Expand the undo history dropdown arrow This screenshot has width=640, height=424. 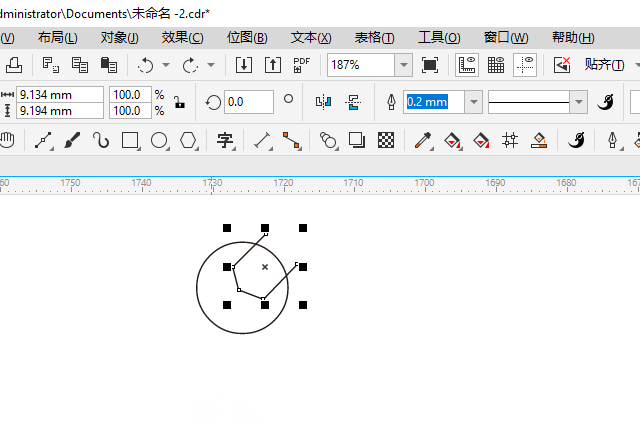pyautogui.click(x=166, y=65)
